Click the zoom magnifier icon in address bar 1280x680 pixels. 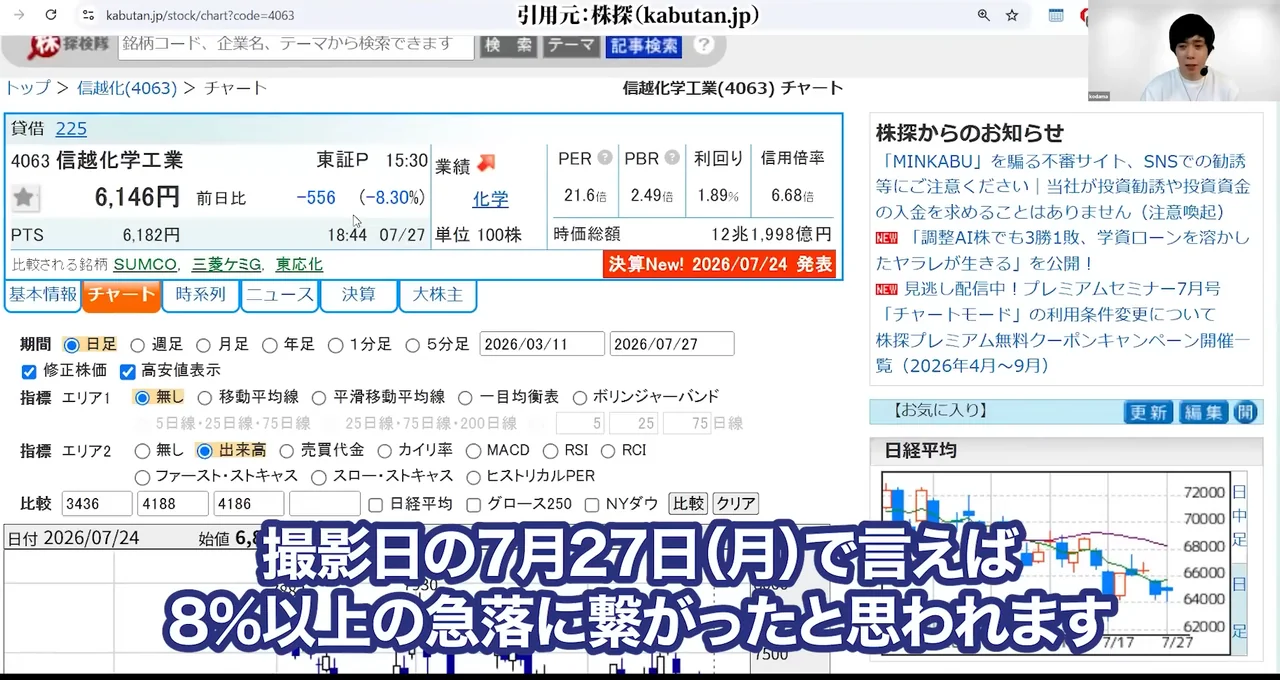coord(983,15)
